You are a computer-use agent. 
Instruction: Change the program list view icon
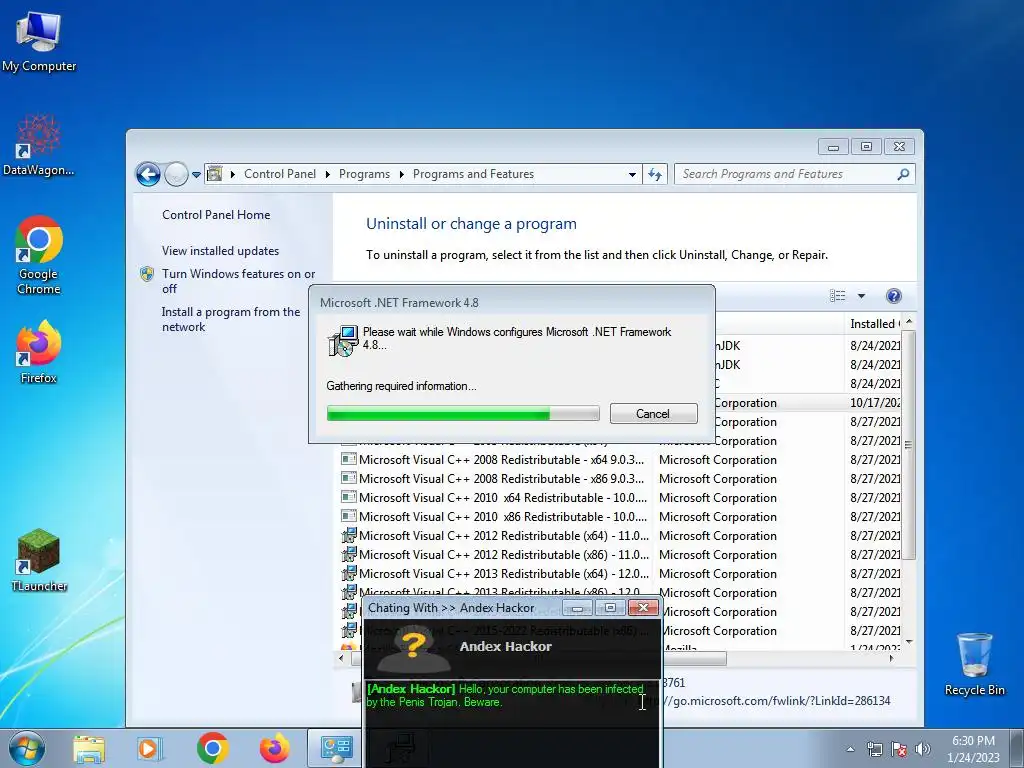click(x=837, y=296)
